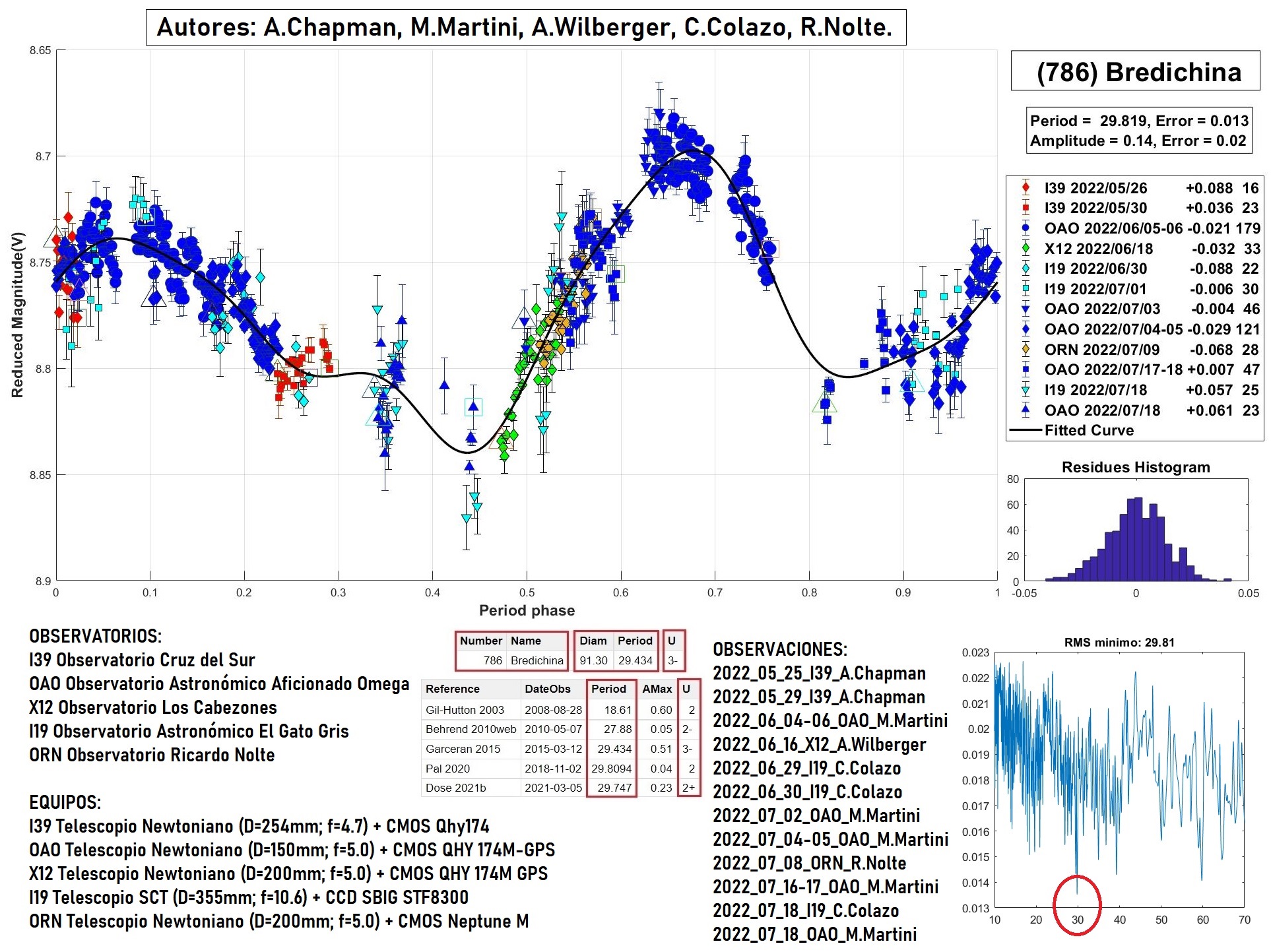The width and height of the screenshot is (1271, 952).
Task: Select the blue diamond marker for OAO 2022/07/04-05
Action: (x=1025, y=329)
